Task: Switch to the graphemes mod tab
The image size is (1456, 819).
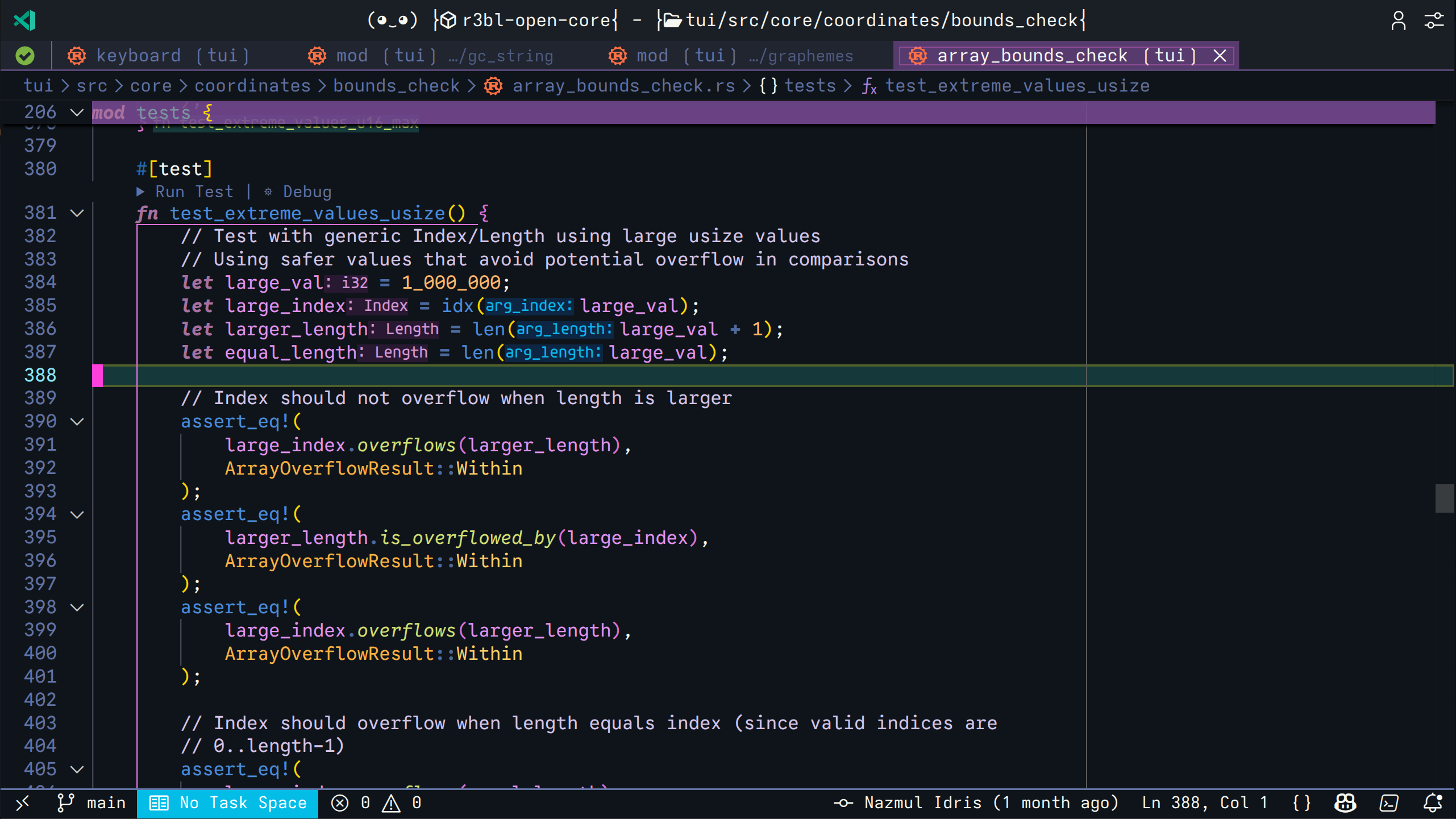Action: (739, 55)
